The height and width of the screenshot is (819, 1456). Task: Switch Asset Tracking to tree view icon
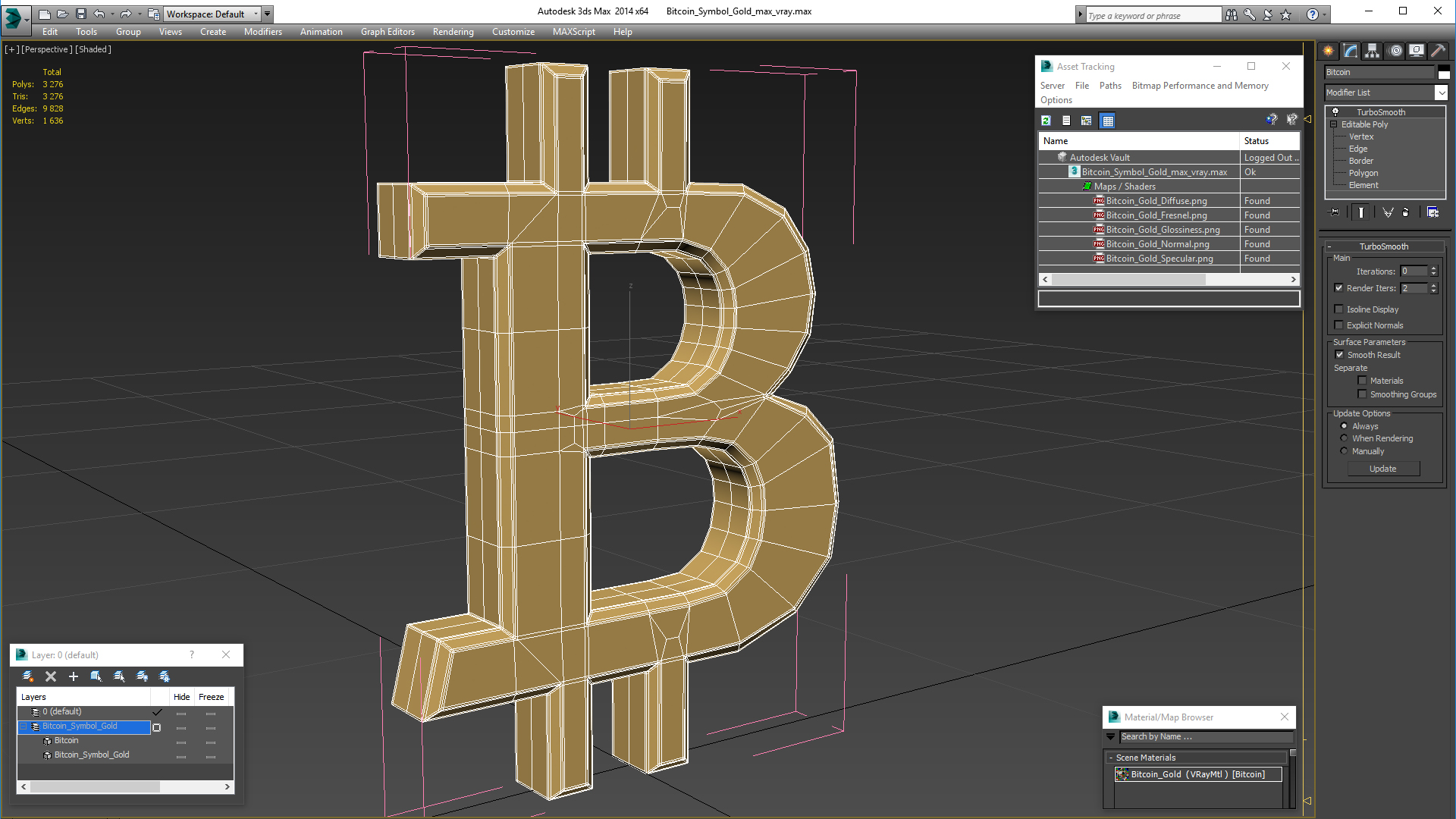pyautogui.click(x=1086, y=121)
